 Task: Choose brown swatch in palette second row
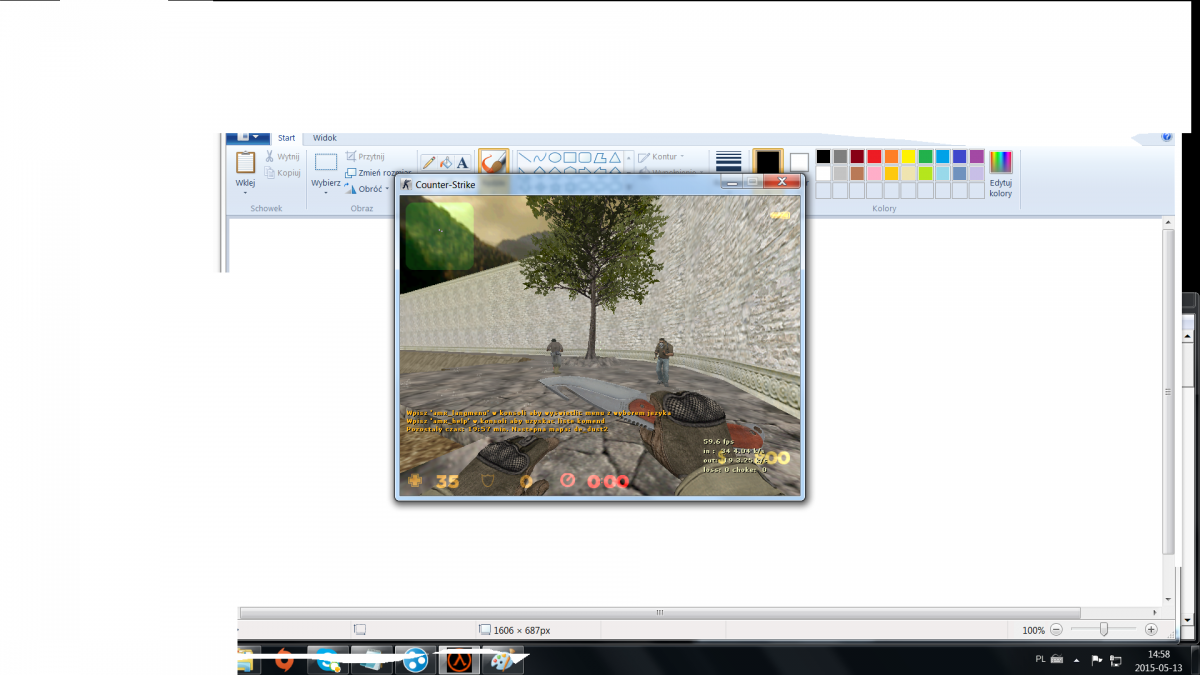[x=857, y=173]
